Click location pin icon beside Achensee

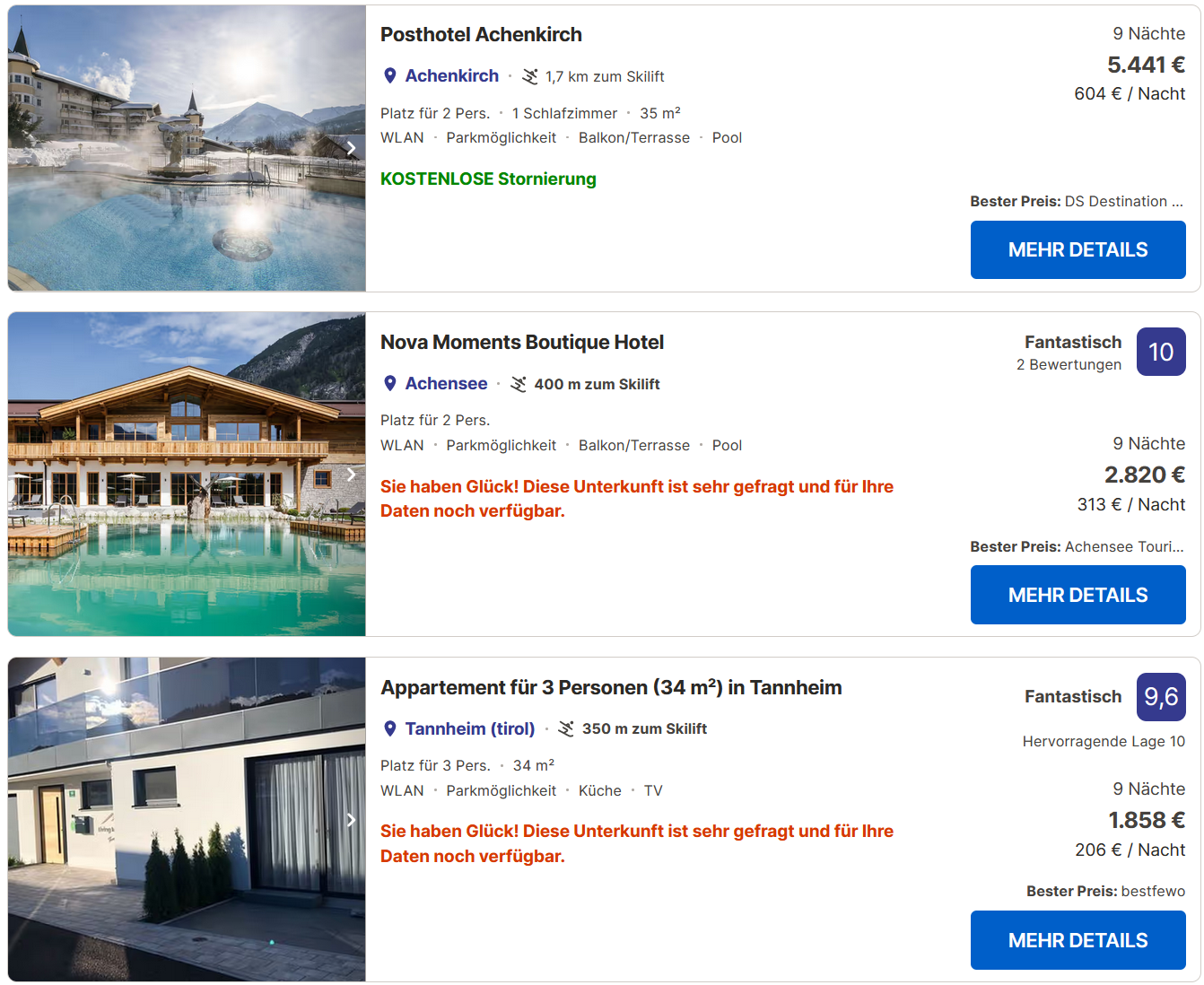390,384
